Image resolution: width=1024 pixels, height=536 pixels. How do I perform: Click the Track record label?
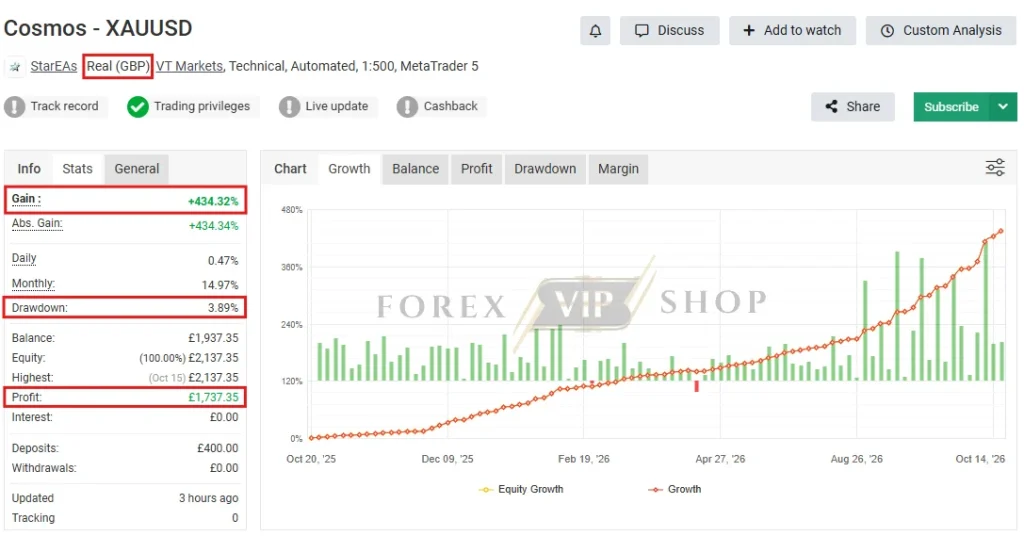click(64, 106)
